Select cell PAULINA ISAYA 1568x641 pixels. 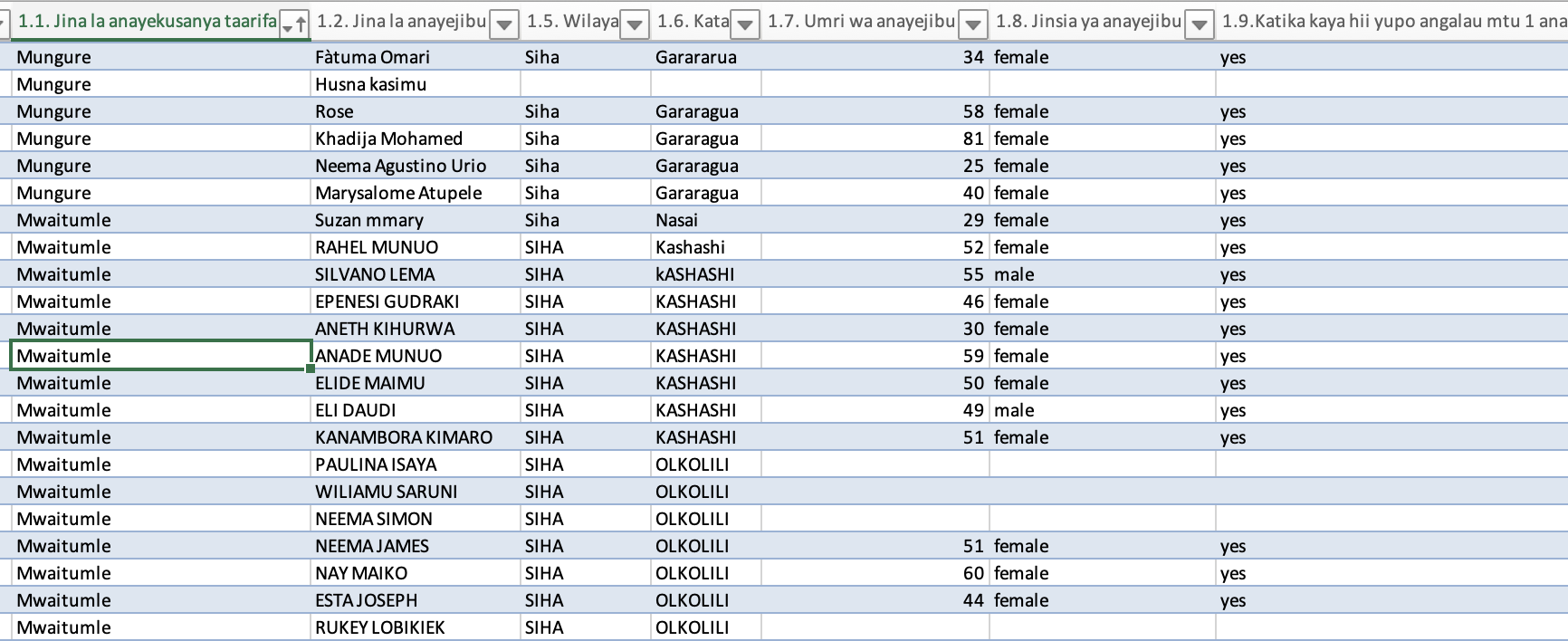(x=416, y=464)
